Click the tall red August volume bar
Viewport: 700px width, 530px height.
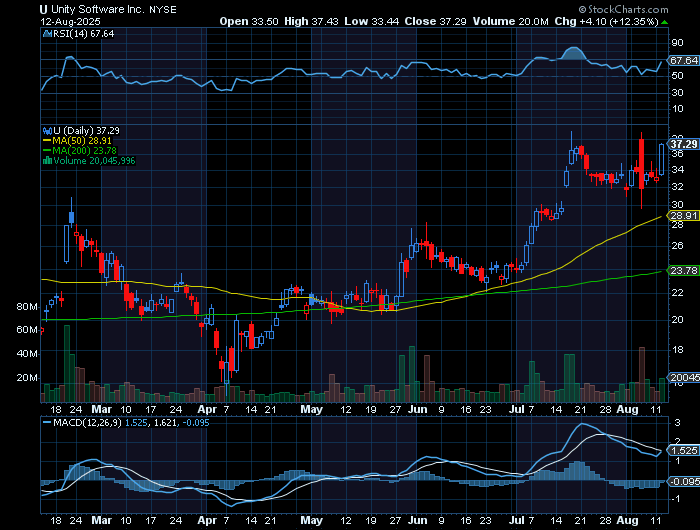(x=642, y=374)
